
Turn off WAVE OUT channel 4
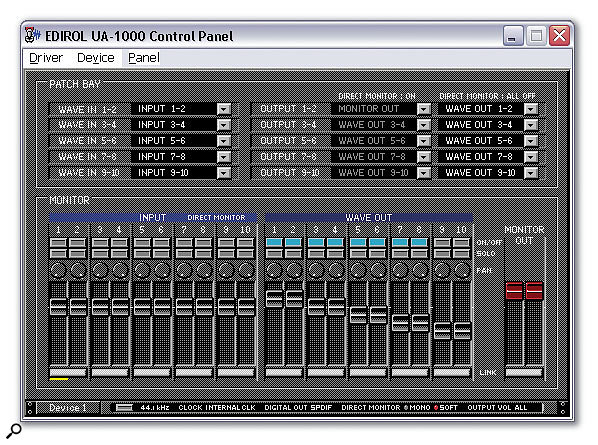pos(335,243)
